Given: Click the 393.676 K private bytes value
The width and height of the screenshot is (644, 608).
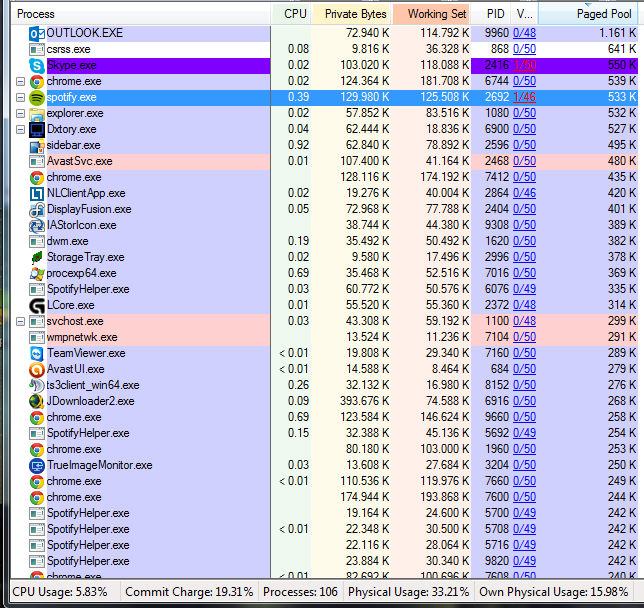Looking at the screenshot, I should 365,401.
